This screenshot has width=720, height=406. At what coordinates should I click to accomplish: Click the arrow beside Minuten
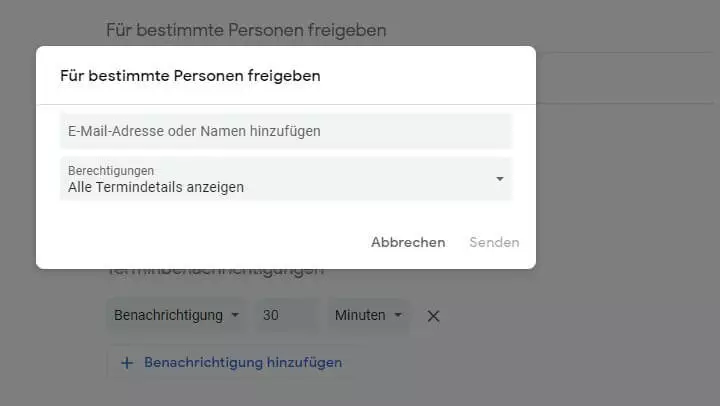pyautogui.click(x=398, y=315)
